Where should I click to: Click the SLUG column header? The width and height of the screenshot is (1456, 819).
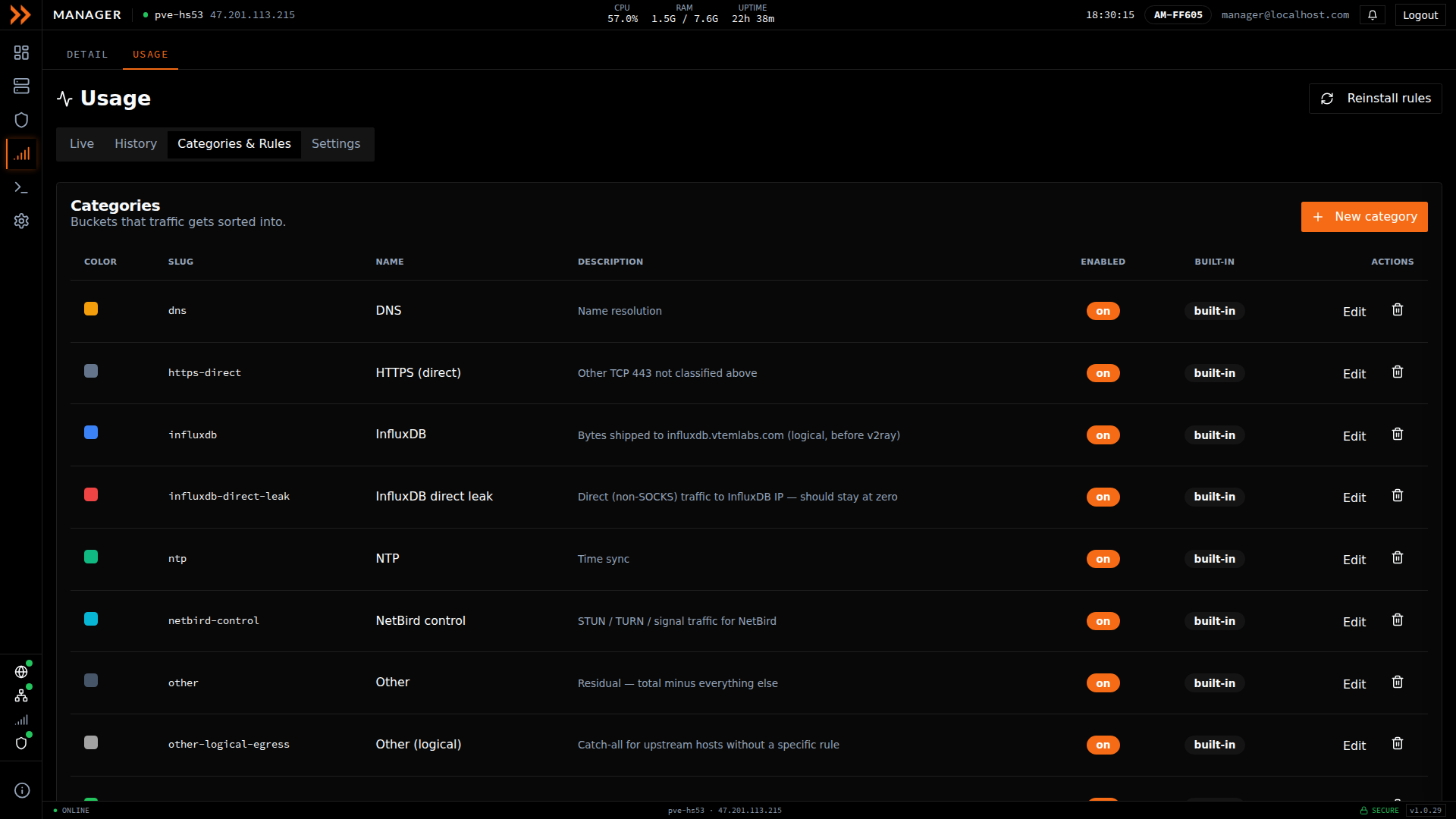(x=180, y=262)
